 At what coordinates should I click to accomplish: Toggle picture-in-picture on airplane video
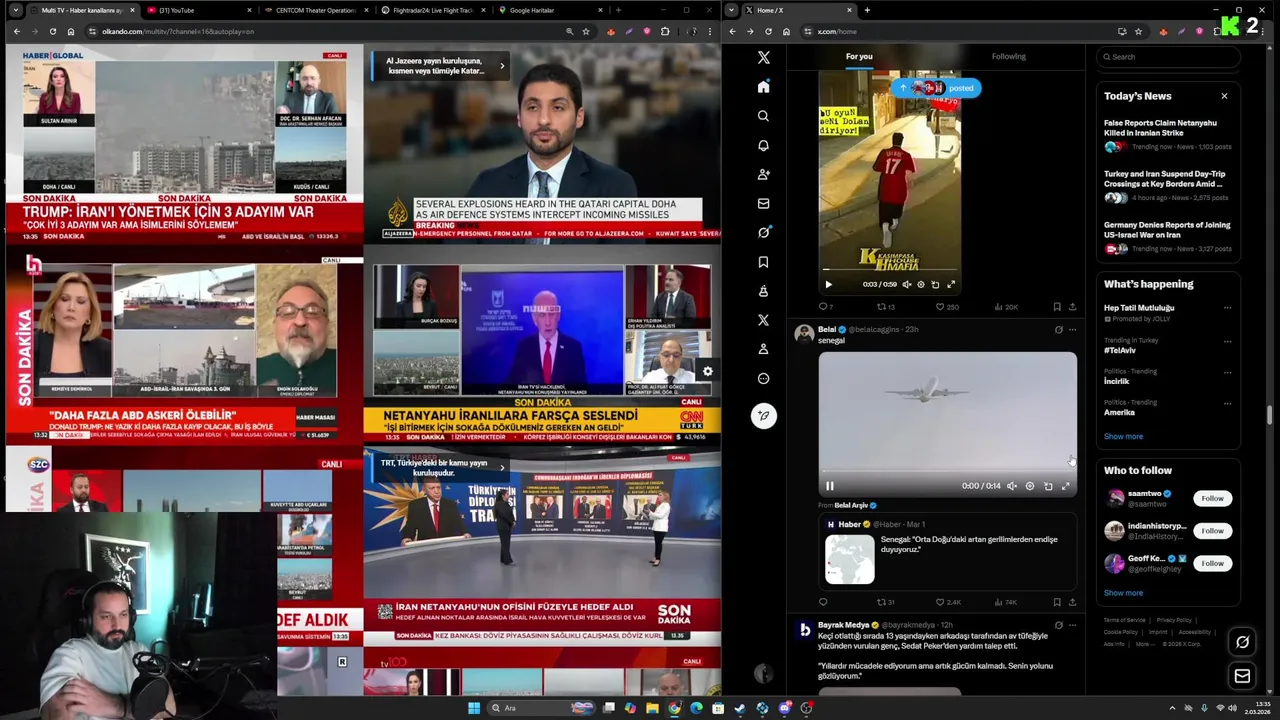pos(1047,486)
